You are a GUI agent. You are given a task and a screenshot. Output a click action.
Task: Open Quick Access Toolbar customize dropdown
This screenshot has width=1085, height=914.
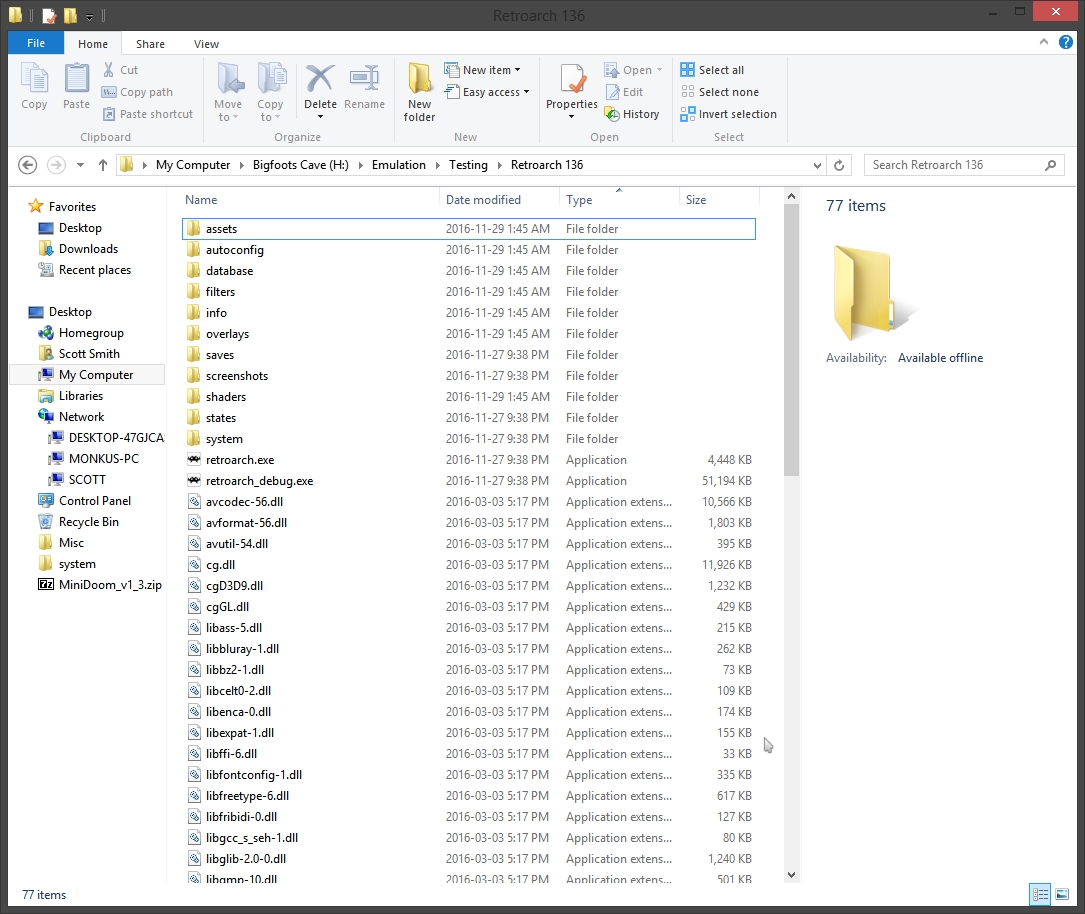(x=90, y=15)
